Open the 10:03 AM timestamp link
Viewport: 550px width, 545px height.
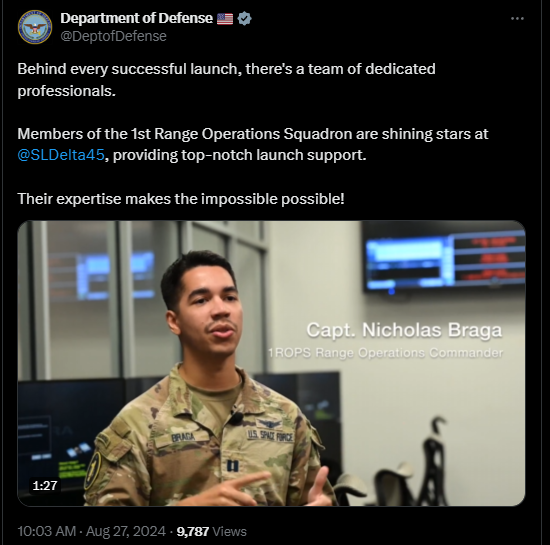[47, 531]
